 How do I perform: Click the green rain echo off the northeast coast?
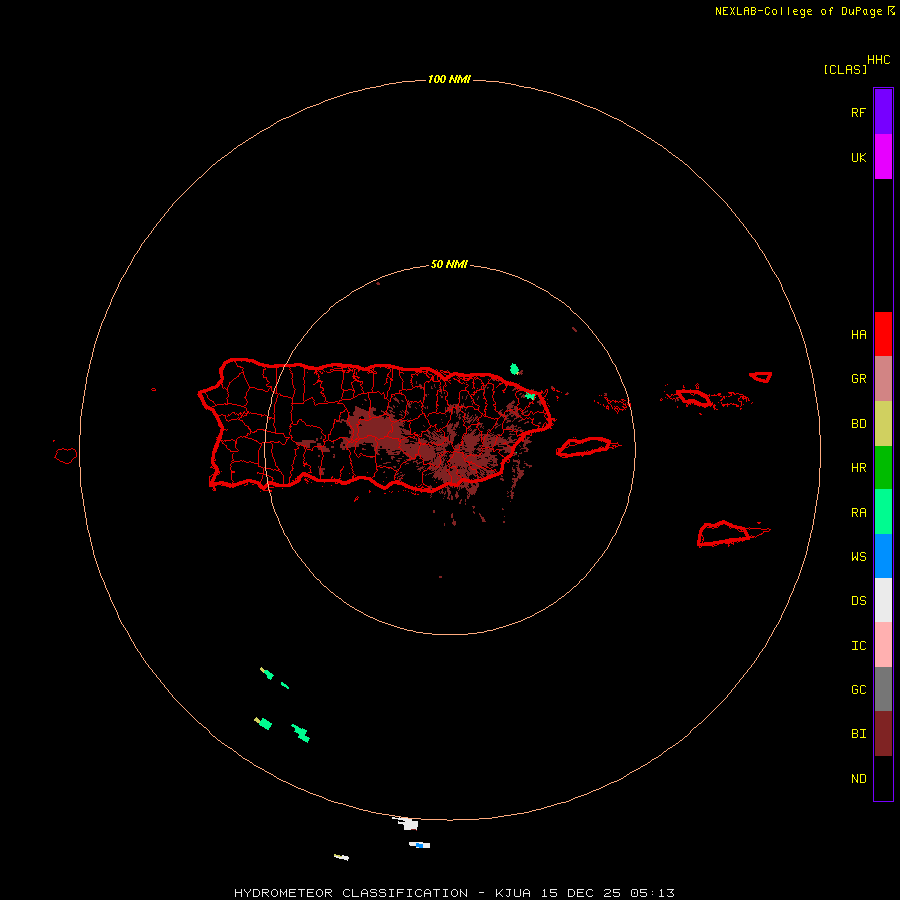515,369
